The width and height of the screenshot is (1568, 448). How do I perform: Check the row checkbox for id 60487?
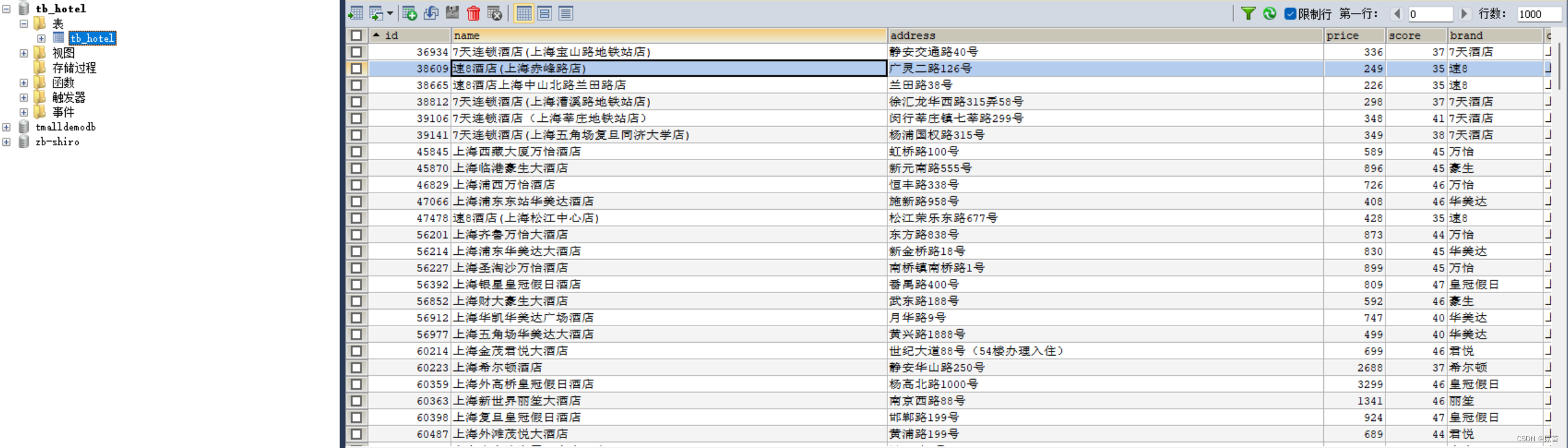coord(357,434)
